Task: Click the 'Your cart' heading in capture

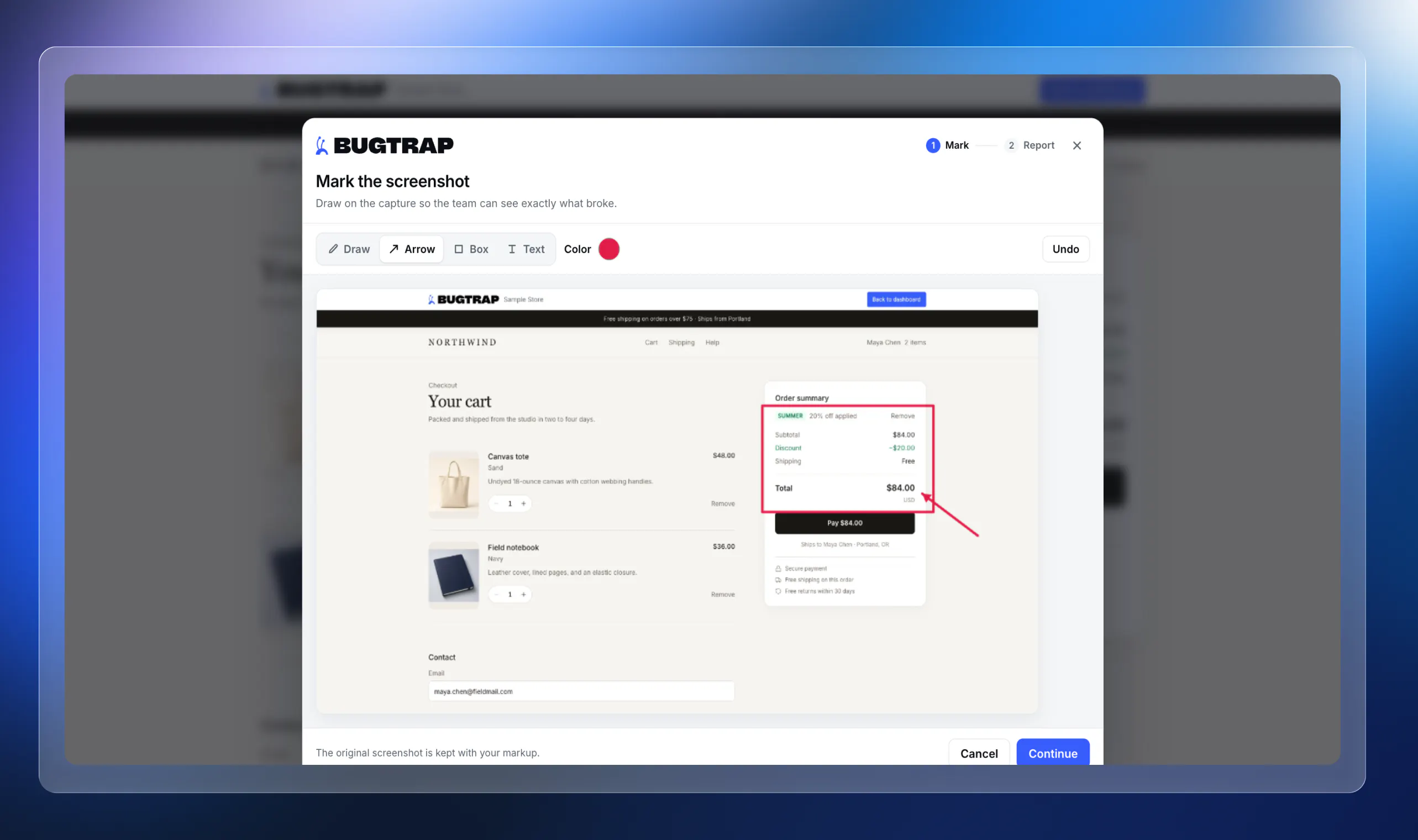Action: [x=459, y=402]
